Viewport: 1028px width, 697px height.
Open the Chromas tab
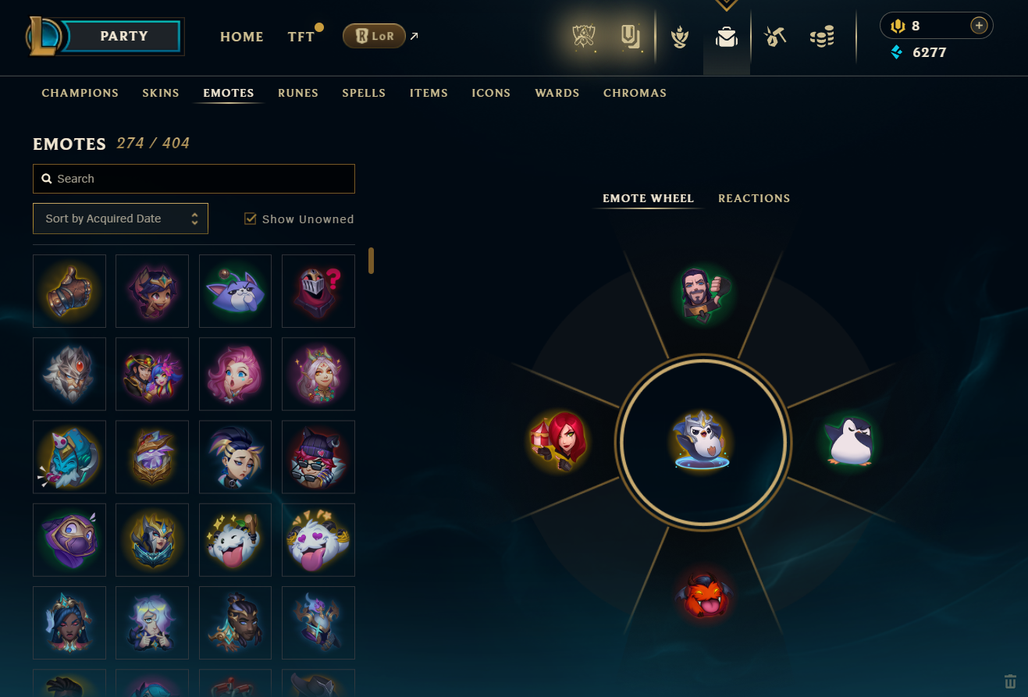[635, 93]
